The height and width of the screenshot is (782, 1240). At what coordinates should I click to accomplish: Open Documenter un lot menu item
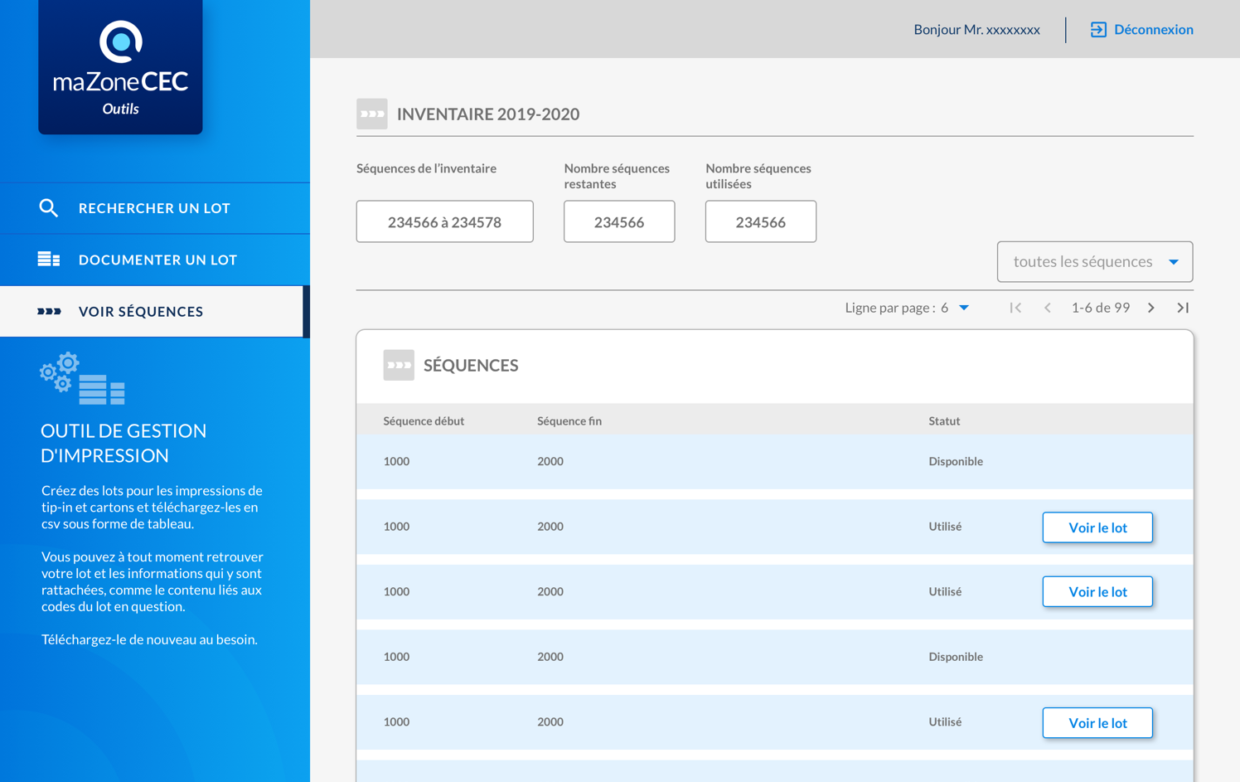pos(155,260)
